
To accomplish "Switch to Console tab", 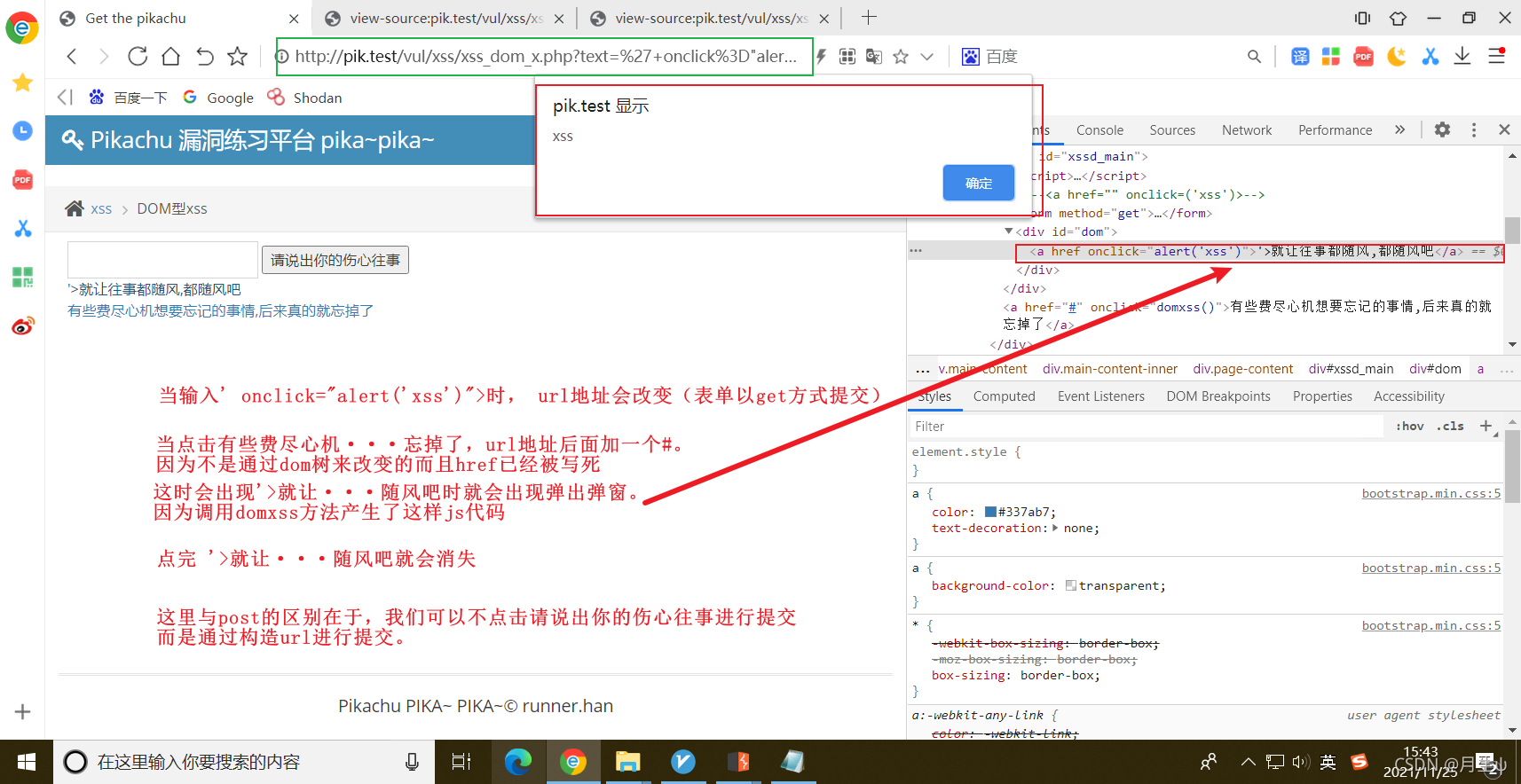I will tap(1099, 129).
